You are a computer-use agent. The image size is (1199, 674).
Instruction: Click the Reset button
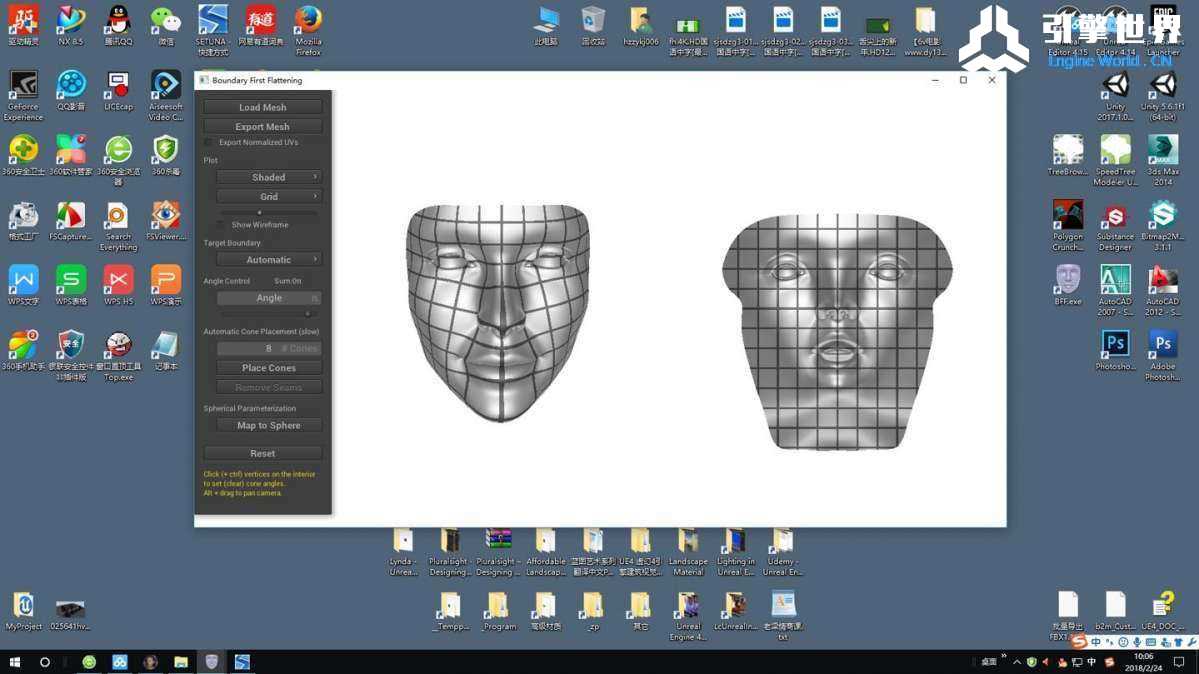point(262,454)
